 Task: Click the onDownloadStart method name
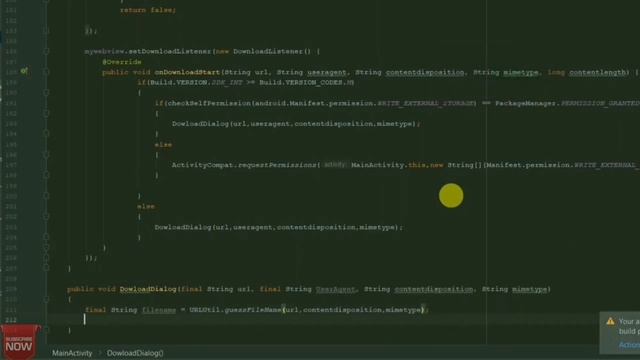pyautogui.click(x=187, y=72)
